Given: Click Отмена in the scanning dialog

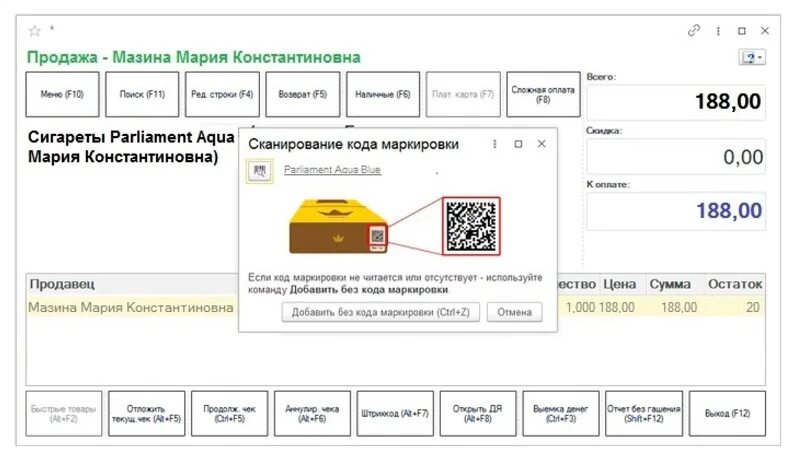Looking at the screenshot, I should click(x=514, y=312).
